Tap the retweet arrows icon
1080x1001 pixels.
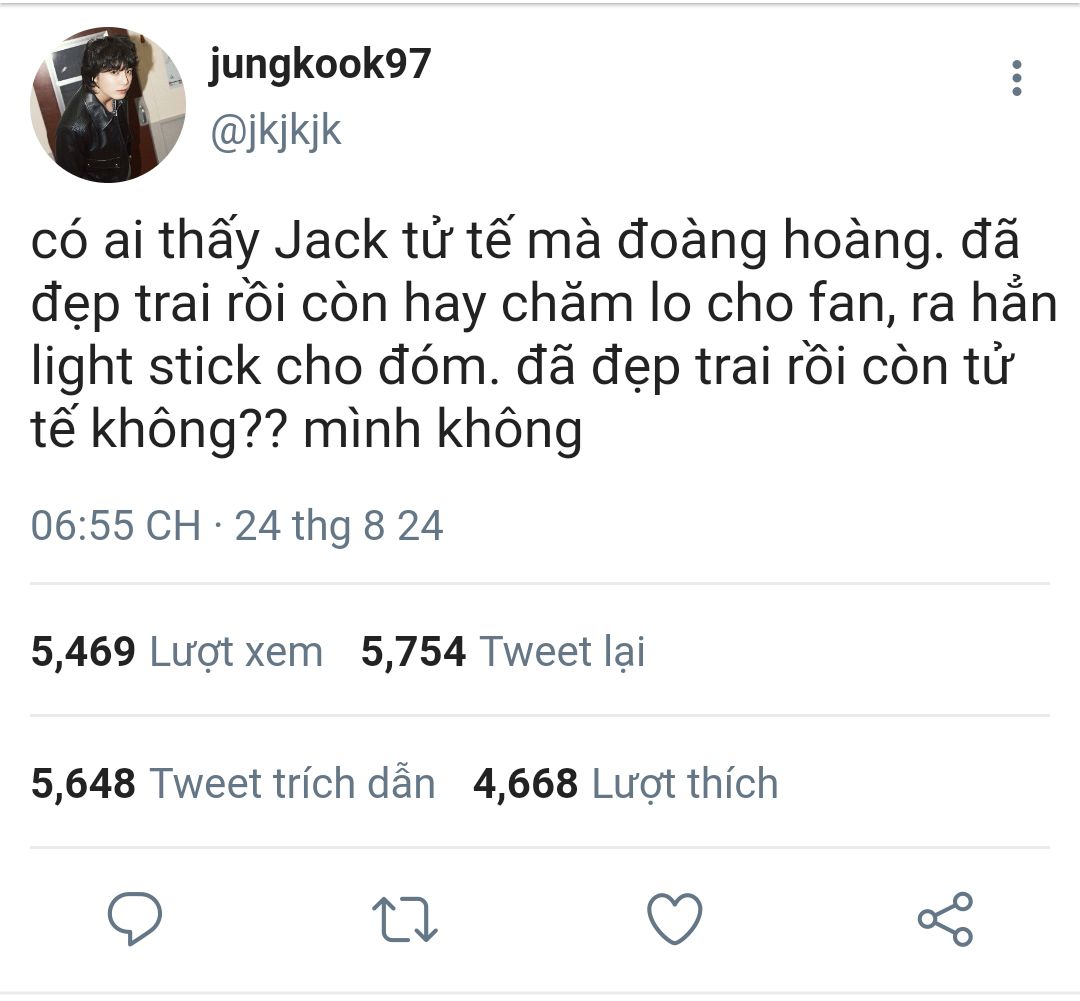404,918
